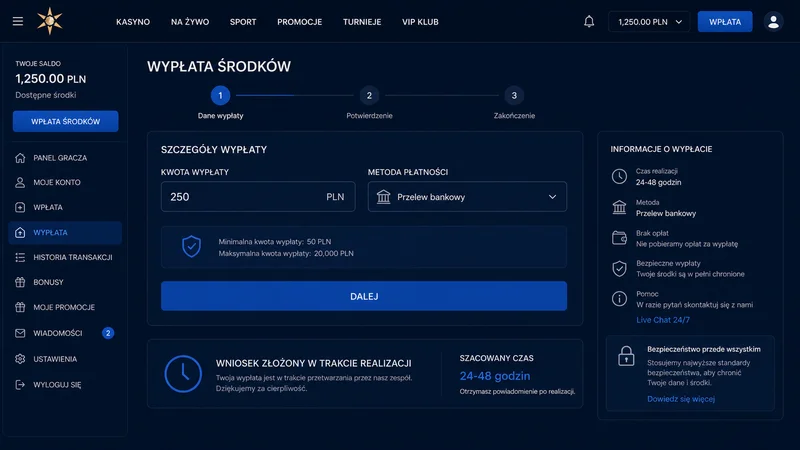Click the Dalej button
Image resolution: width=800 pixels, height=450 pixels.
pos(364,296)
